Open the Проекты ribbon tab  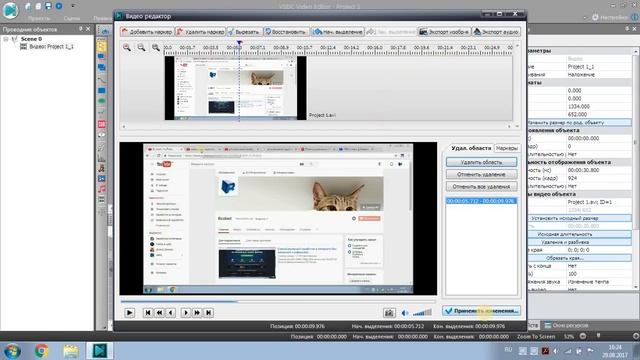pos(39,18)
